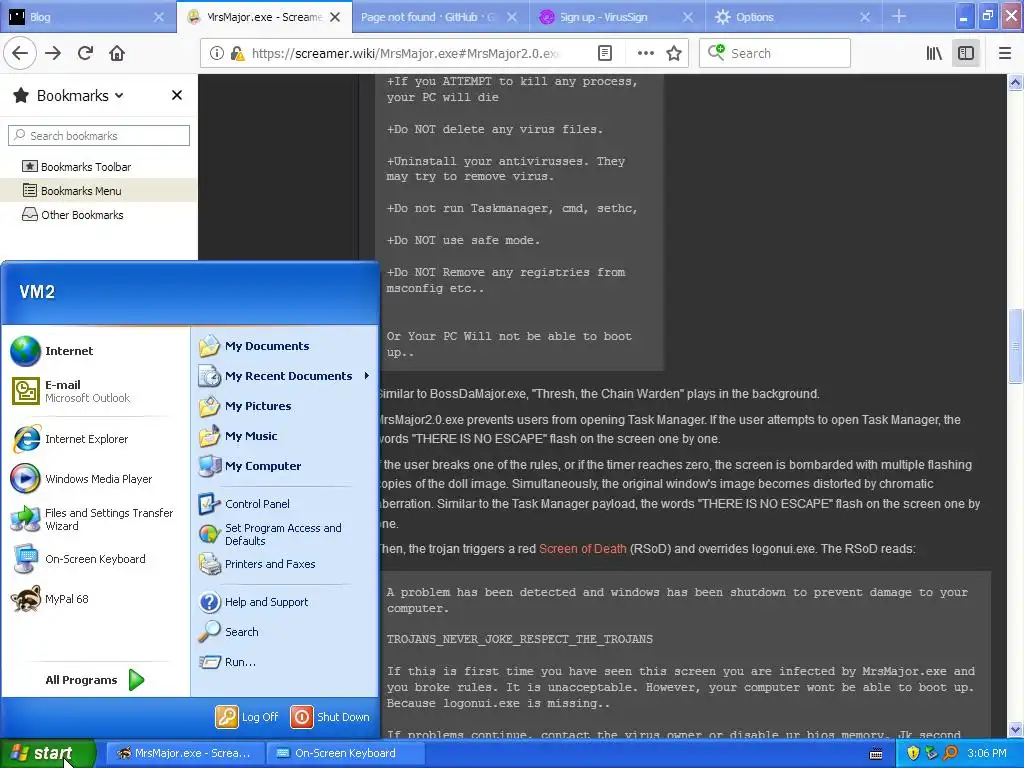Reload the current page
Image resolution: width=1024 pixels, height=768 pixels.
[x=85, y=53]
